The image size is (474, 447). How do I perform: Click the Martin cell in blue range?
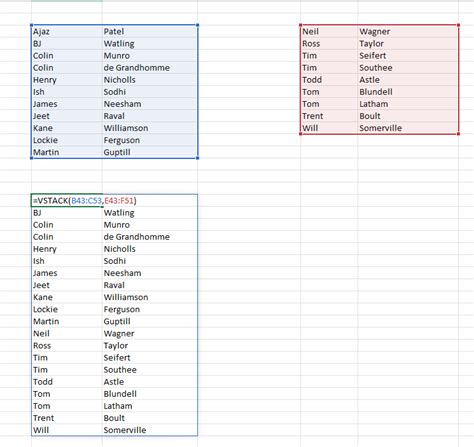tap(67, 152)
